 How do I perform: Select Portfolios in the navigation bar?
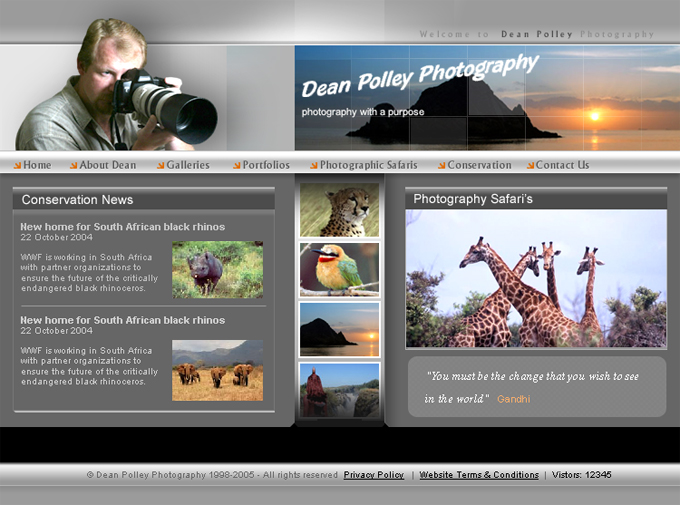click(x=266, y=165)
